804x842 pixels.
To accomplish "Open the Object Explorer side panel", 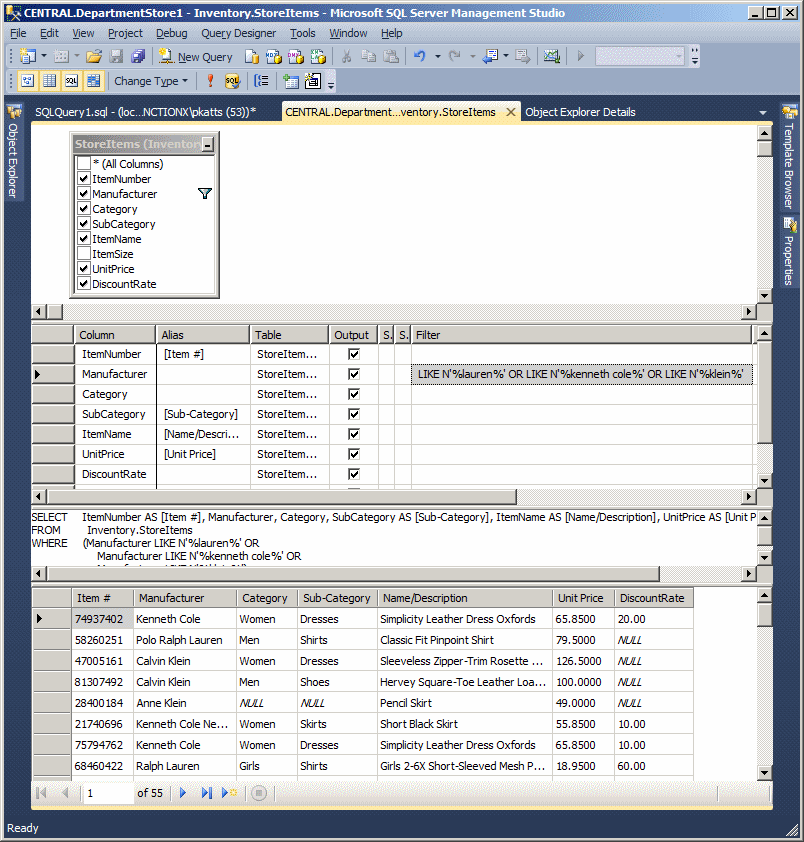I will click(x=13, y=153).
